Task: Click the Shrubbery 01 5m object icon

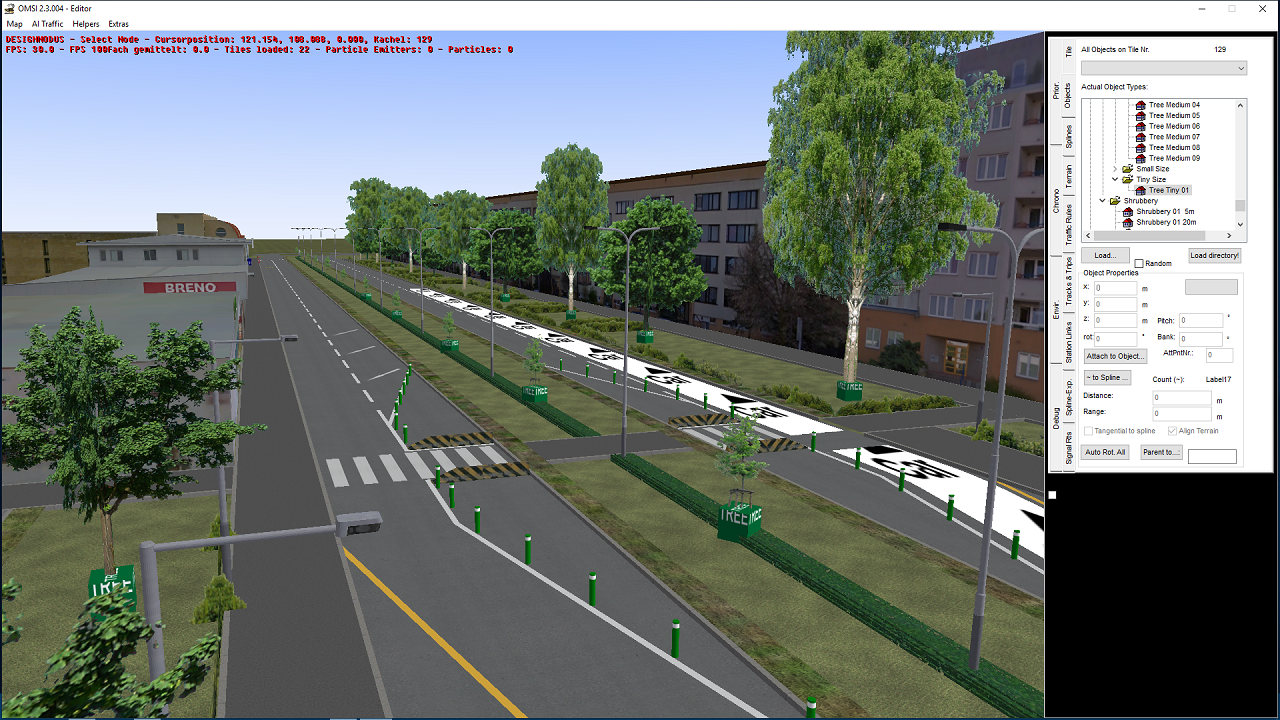Action: pos(1128,212)
